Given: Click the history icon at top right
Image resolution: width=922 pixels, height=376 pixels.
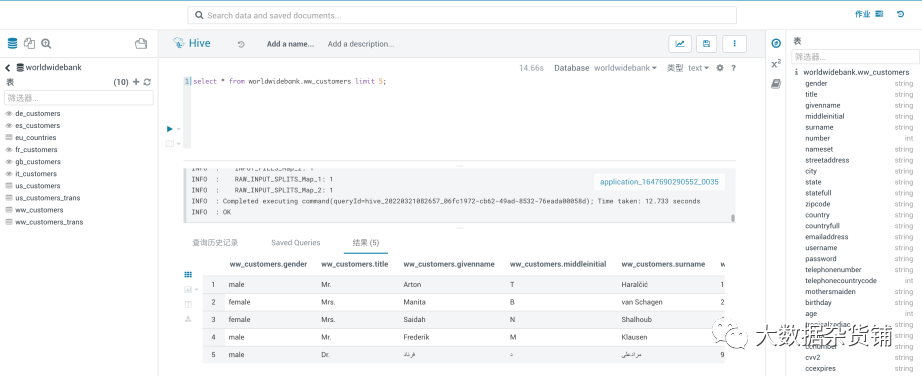Looking at the screenshot, I should click(900, 14).
